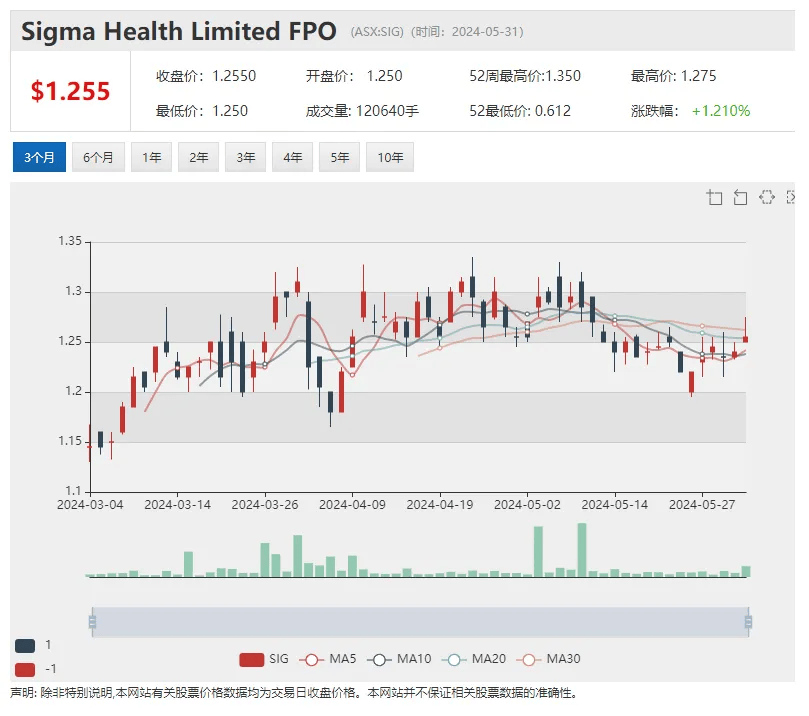Grab the right handle of zoom slider
The image size is (809, 716).
click(x=748, y=622)
